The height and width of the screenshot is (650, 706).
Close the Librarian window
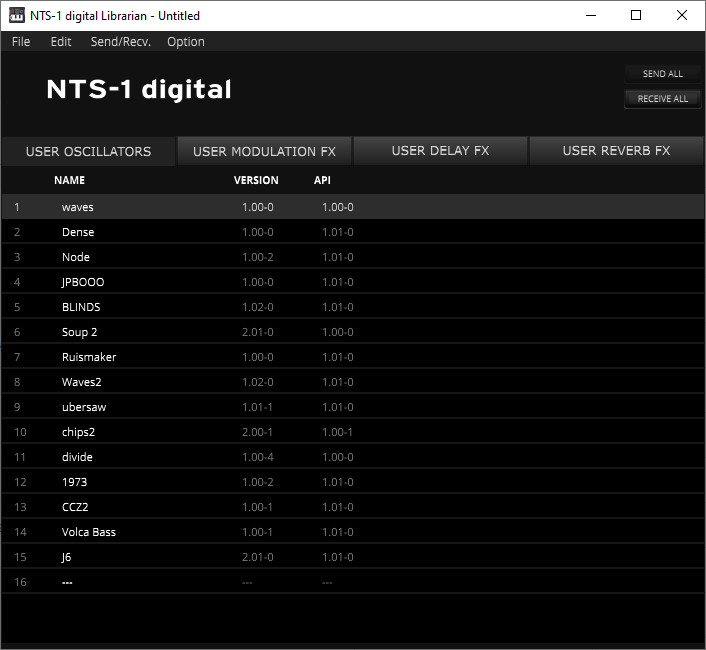[682, 15]
